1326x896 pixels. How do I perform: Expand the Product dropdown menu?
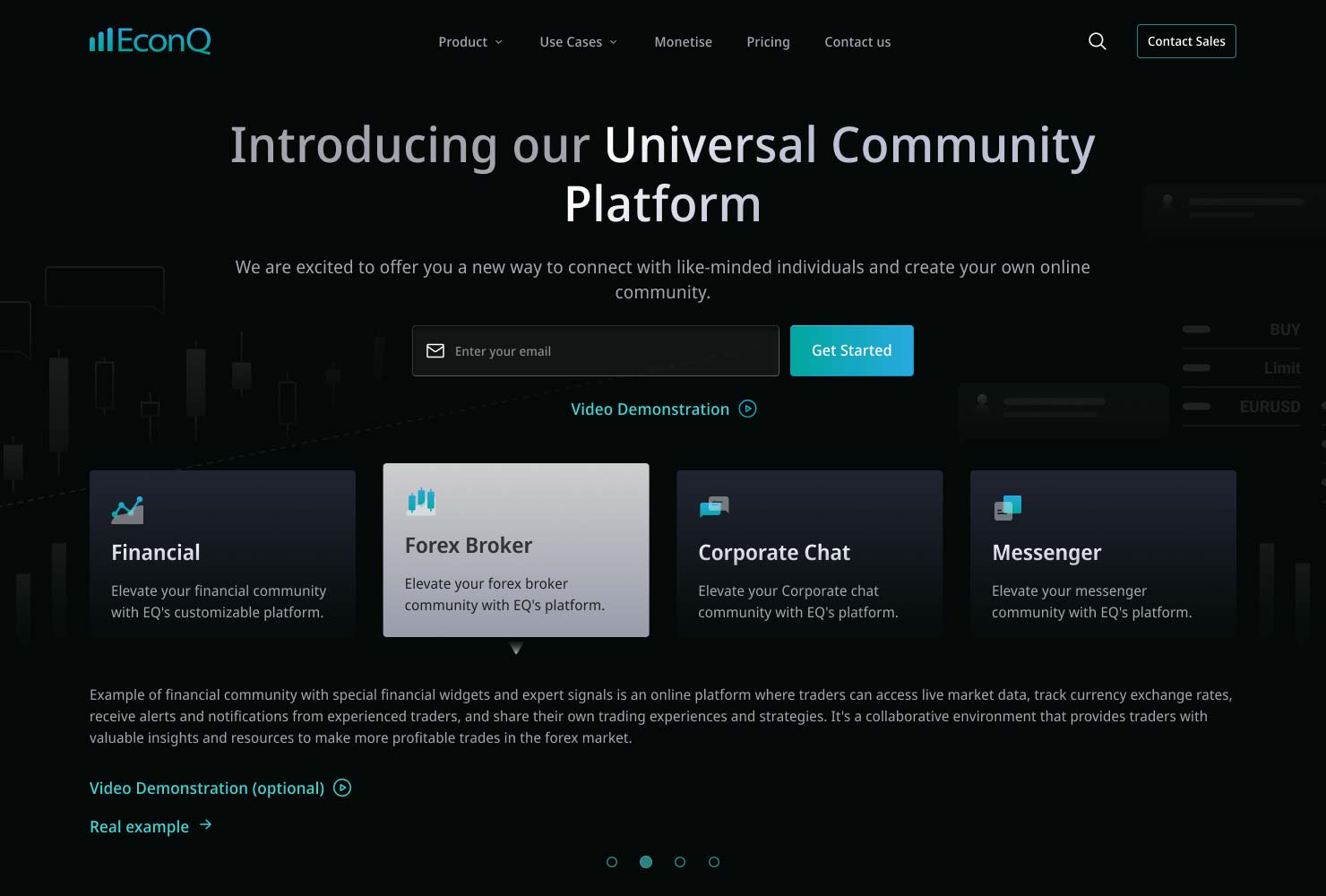pyautogui.click(x=470, y=42)
